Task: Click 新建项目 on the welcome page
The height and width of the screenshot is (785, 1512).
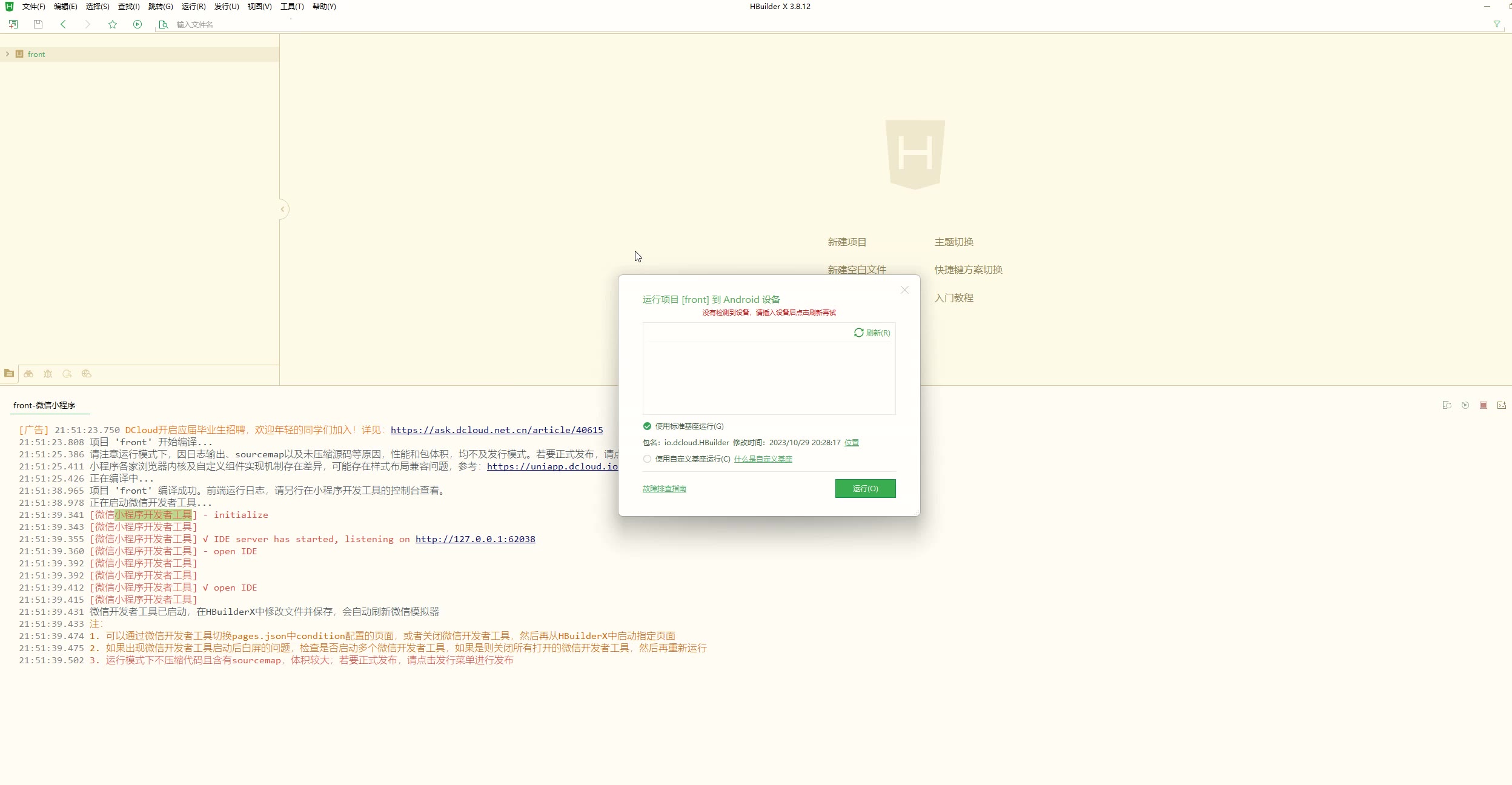Action: [x=847, y=242]
